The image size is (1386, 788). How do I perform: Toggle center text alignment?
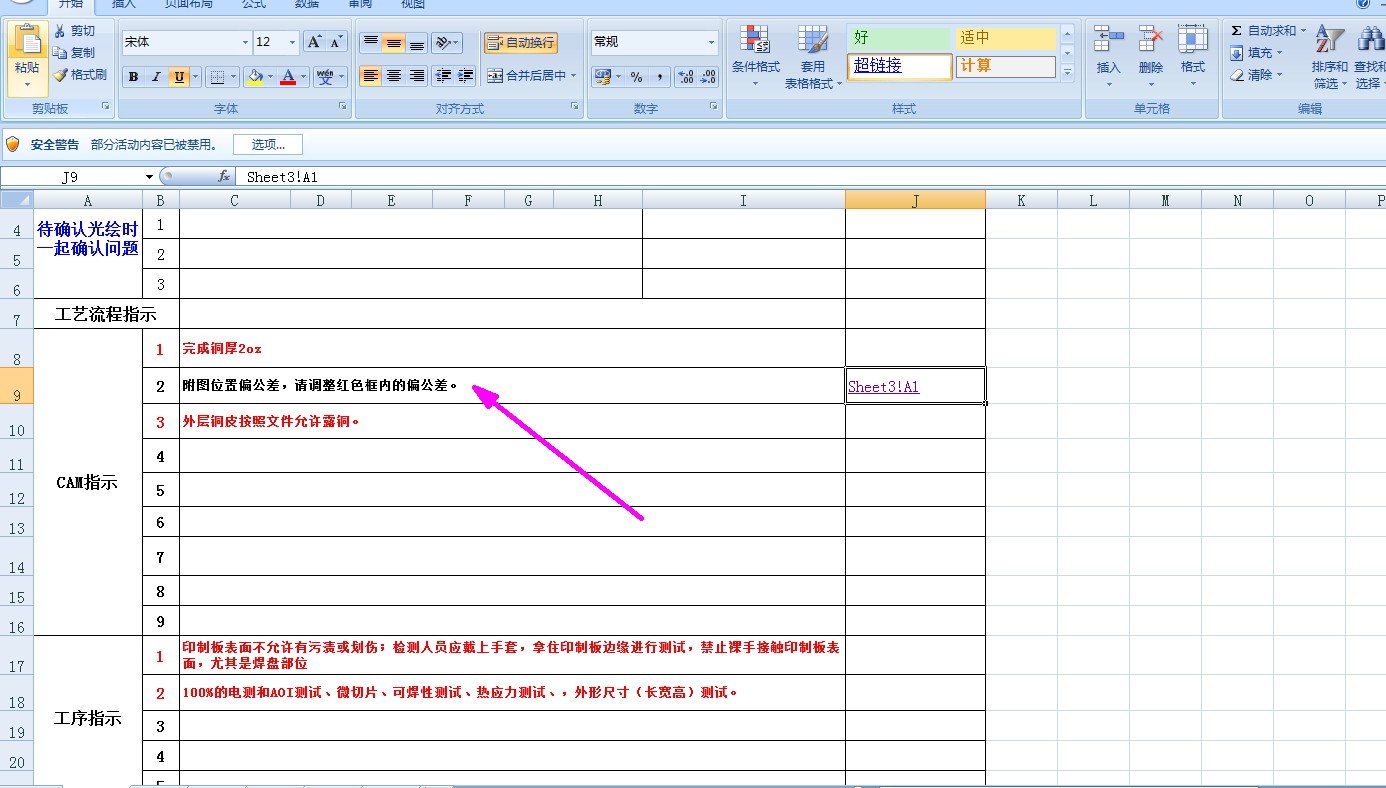[394, 76]
